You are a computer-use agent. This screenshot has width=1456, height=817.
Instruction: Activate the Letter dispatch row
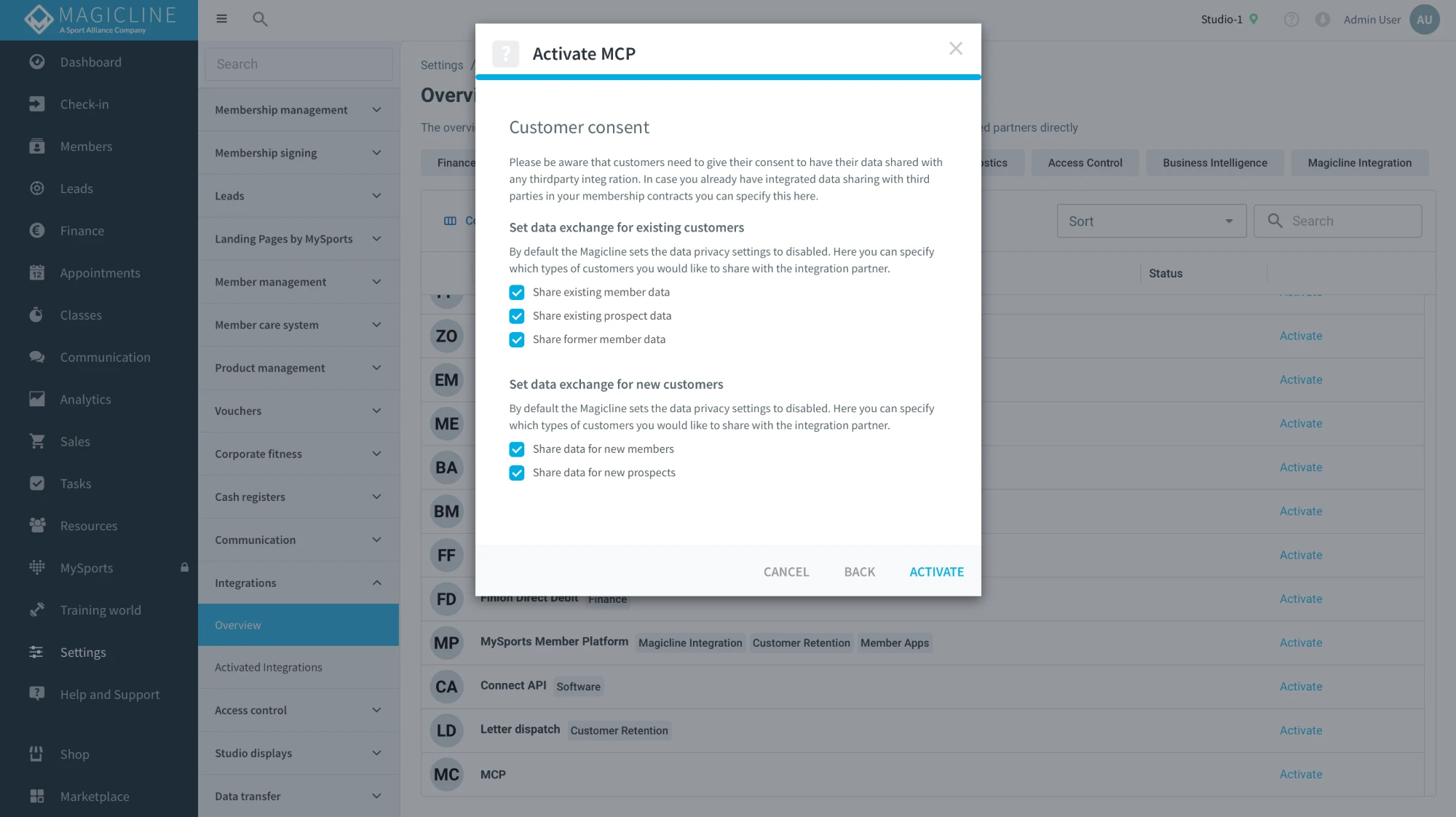pyautogui.click(x=1300, y=730)
